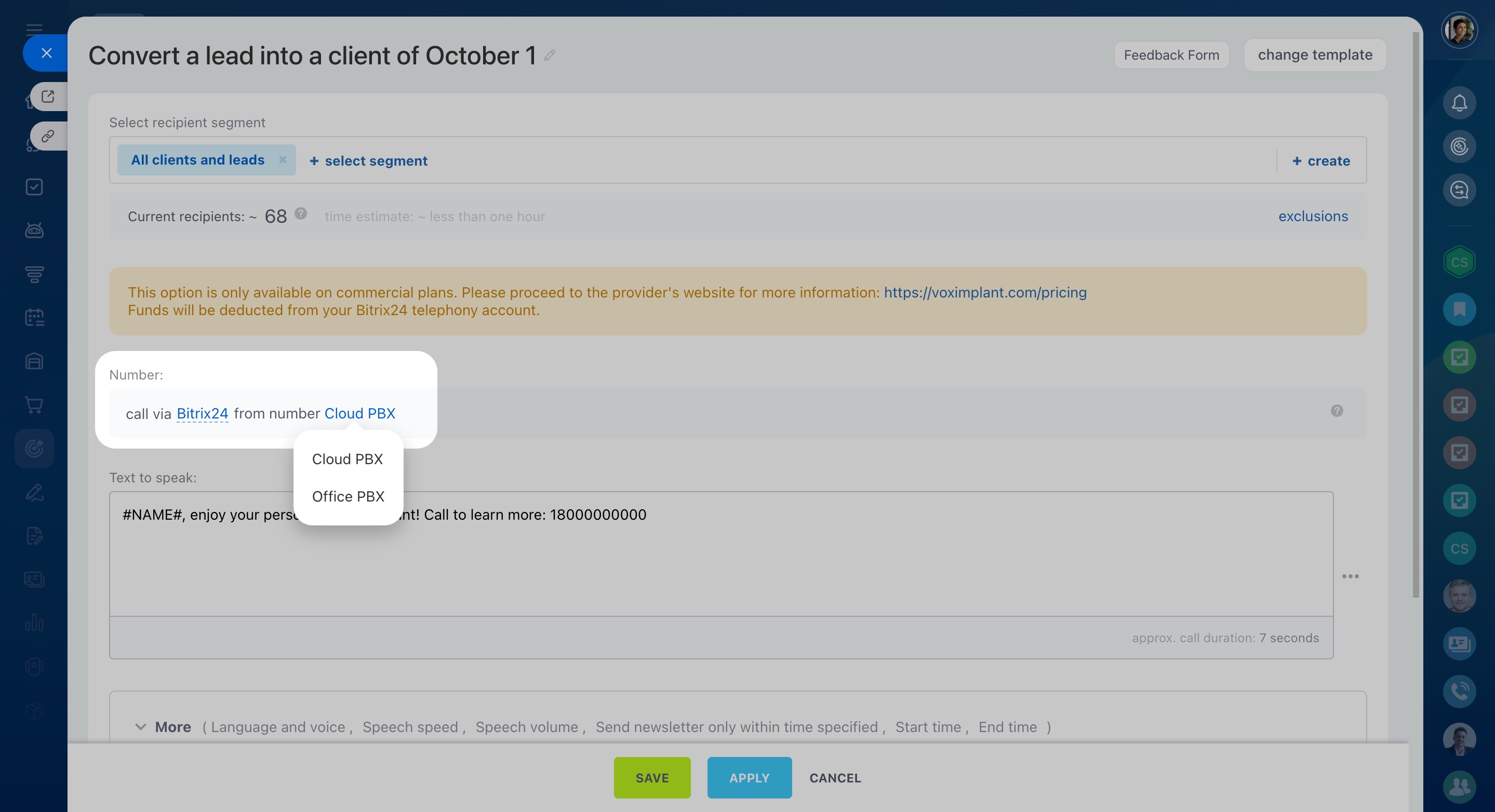Image resolution: width=1495 pixels, height=812 pixels.
Task: Click the bookmark icon in right sidebar
Action: point(1459,309)
